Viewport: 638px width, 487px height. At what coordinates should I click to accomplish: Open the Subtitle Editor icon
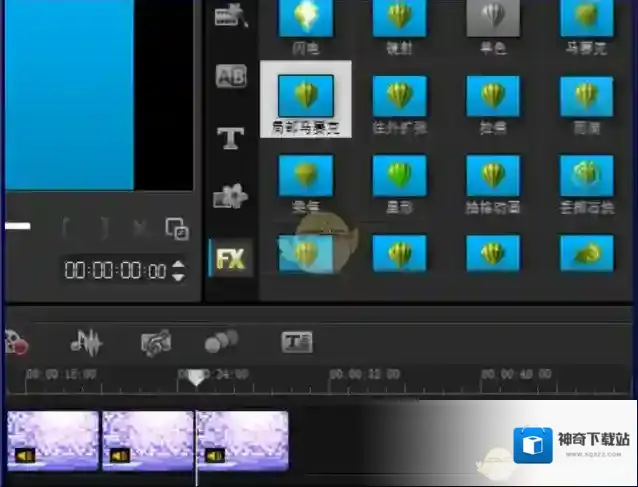pyautogui.click(x=297, y=343)
